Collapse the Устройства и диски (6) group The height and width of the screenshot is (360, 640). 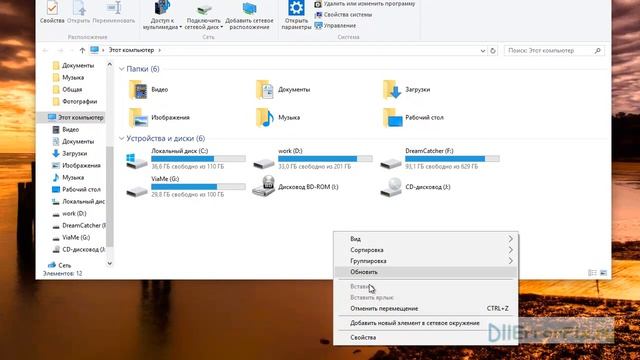tap(121, 138)
